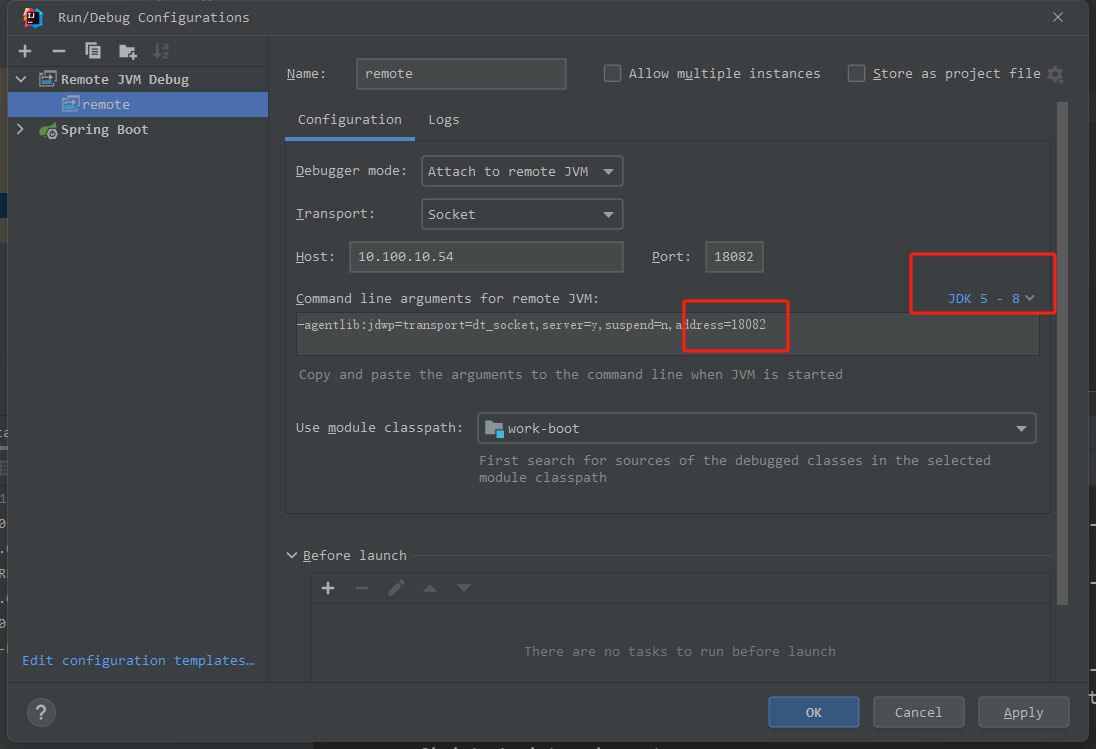Screen dimensions: 1096x749
Task: Open the Transport Socket dropdown
Action: pyautogui.click(x=522, y=214)
